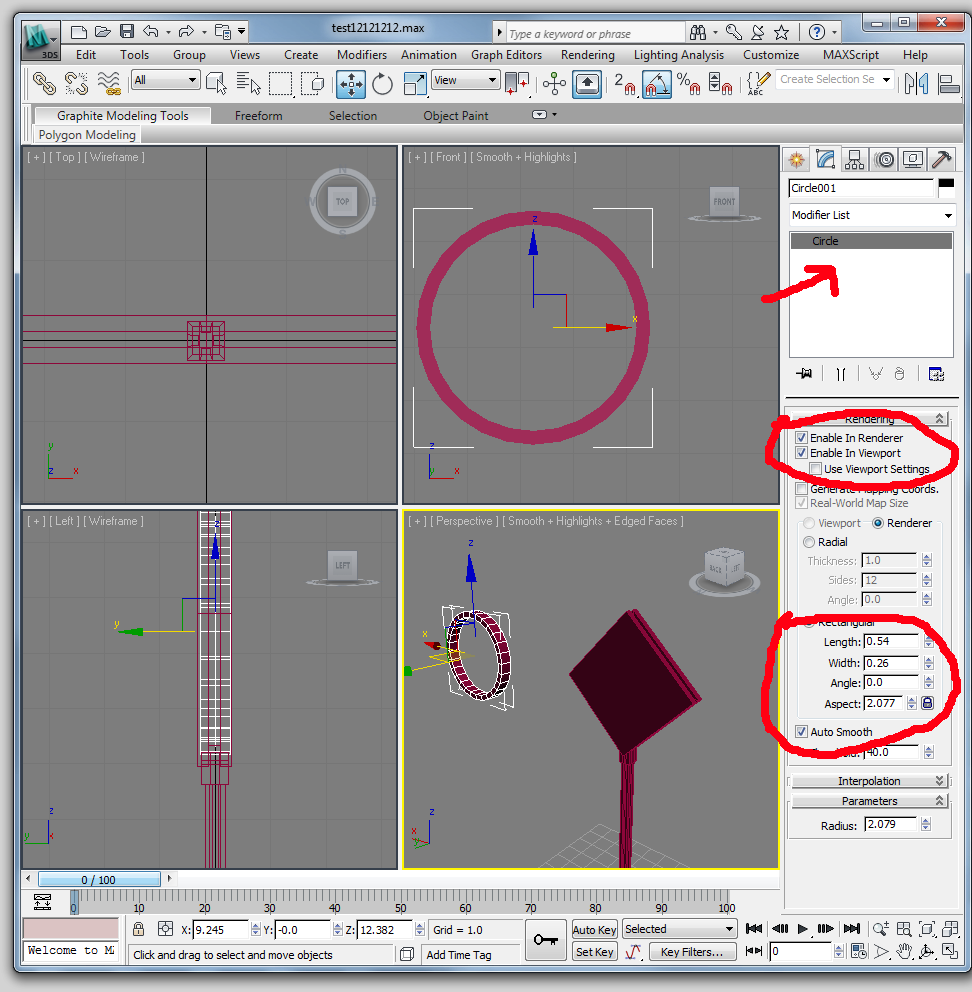The image size is (972, 992).
Task: Open the Modify command panel tab
Action: pyautogui.click(x=825, y=159)
